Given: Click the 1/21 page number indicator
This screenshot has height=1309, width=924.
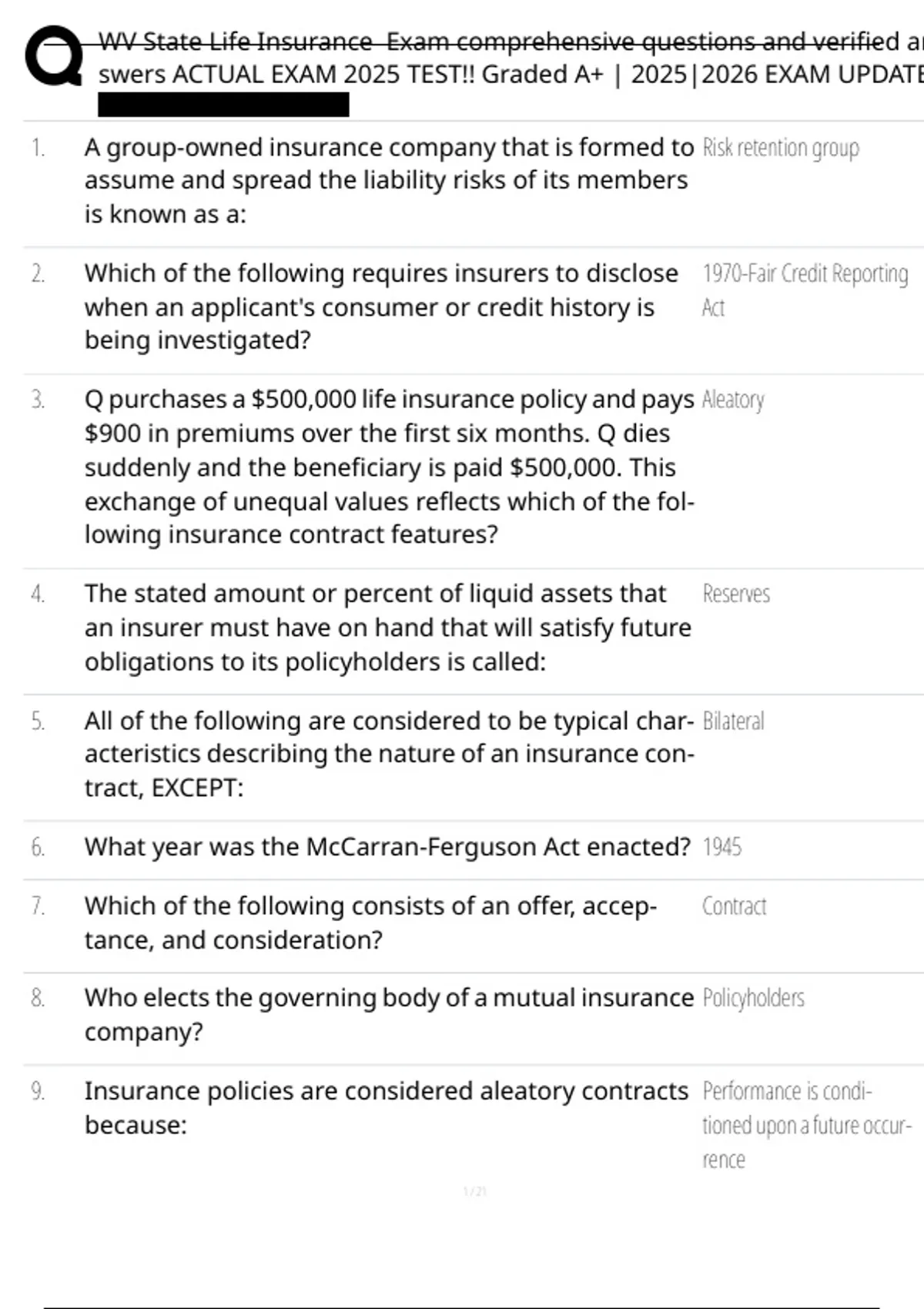Looking at the screenshot, I should 475,1192.
